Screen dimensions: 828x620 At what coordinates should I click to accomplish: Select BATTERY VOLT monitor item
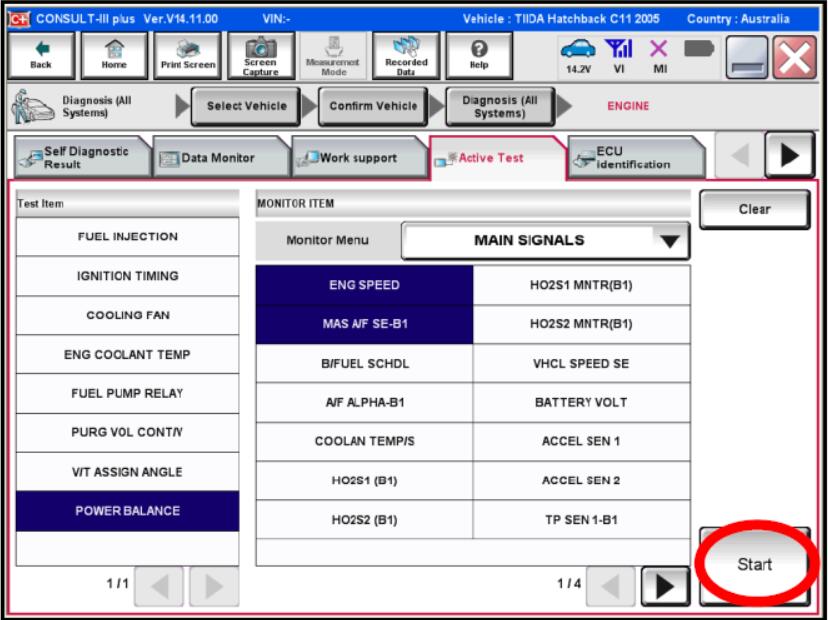point(581,403)
